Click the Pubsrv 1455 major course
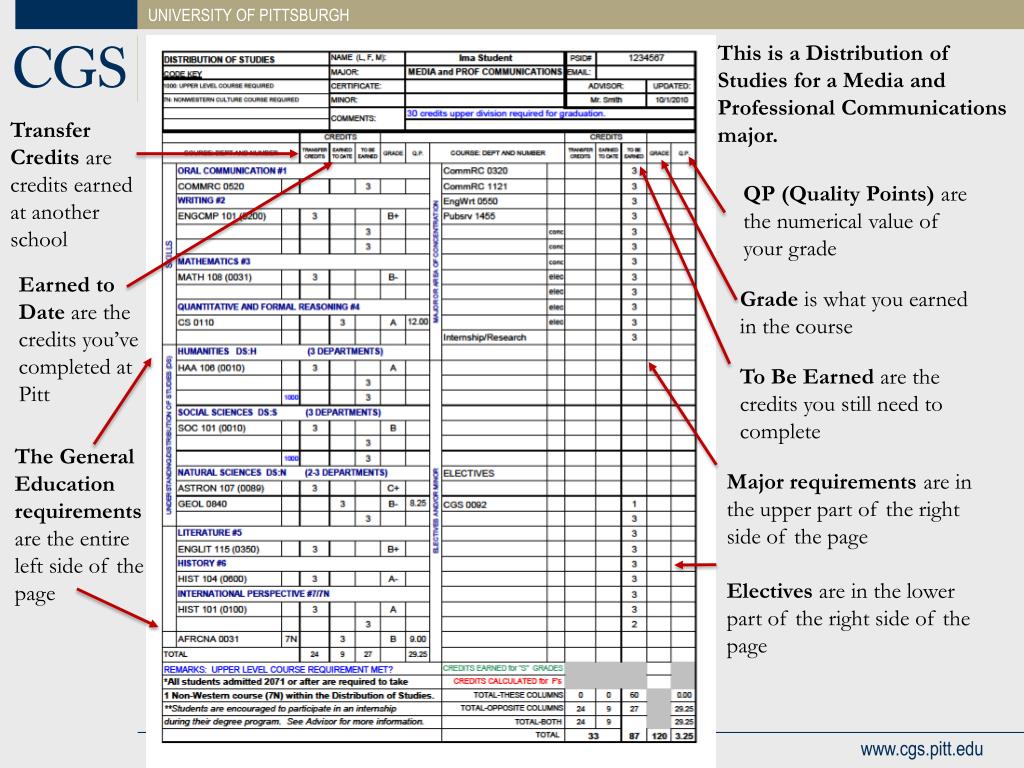This screenshot has width=1024, height=768. click(x=469, y=216)
